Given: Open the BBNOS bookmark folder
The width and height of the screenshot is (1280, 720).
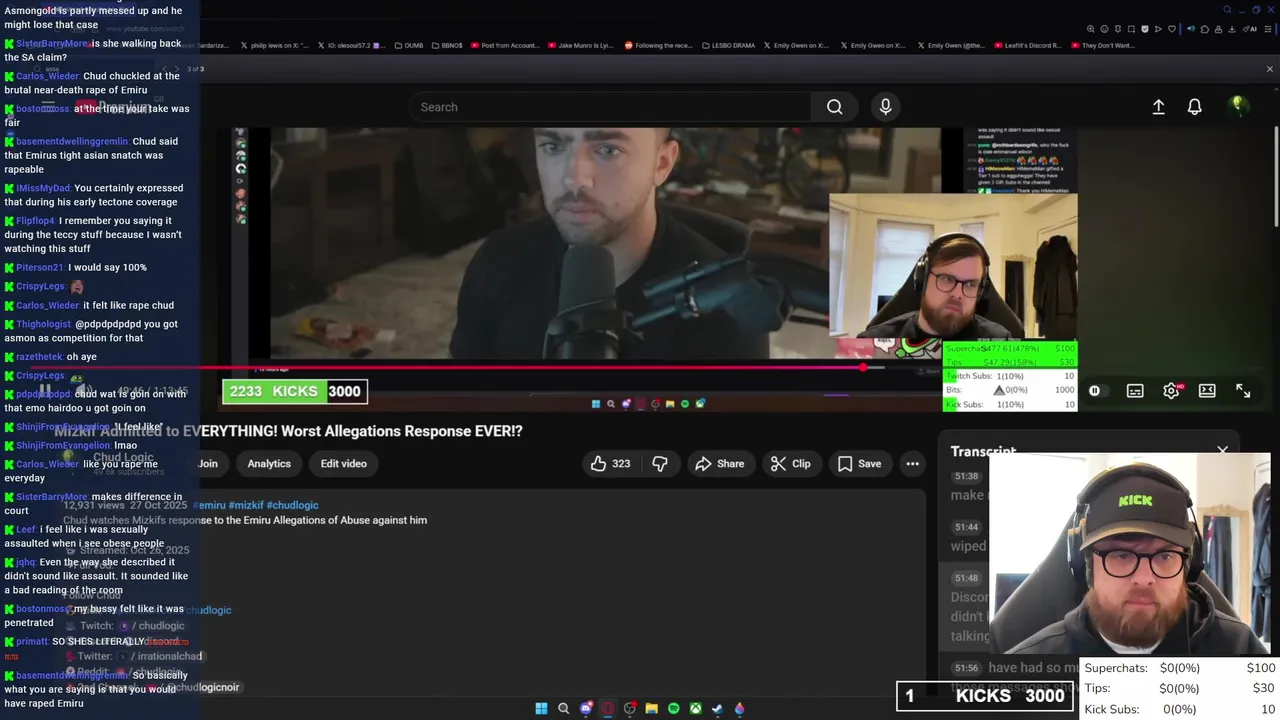Looking at the screenshot, I should coord(447,45).
